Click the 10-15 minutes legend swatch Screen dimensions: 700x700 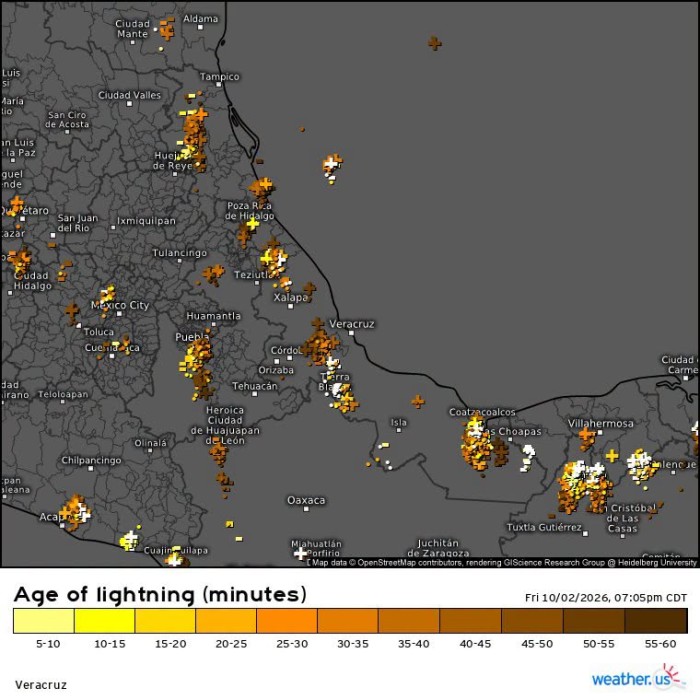[104, 621]
